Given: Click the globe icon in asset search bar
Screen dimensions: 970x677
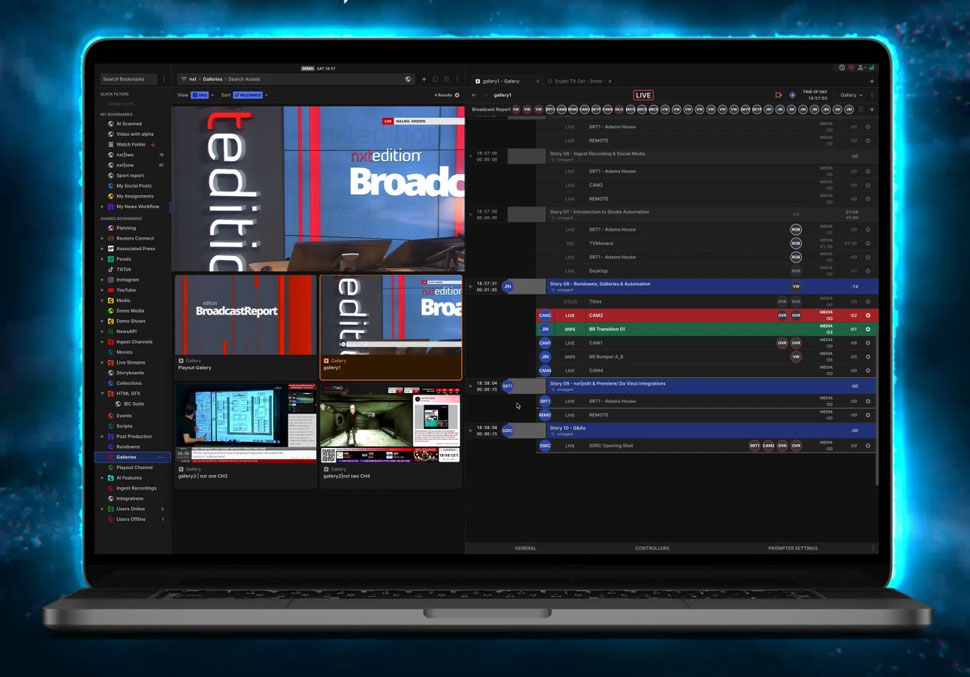Looking at the screenshot, I should tap(408, 79).
